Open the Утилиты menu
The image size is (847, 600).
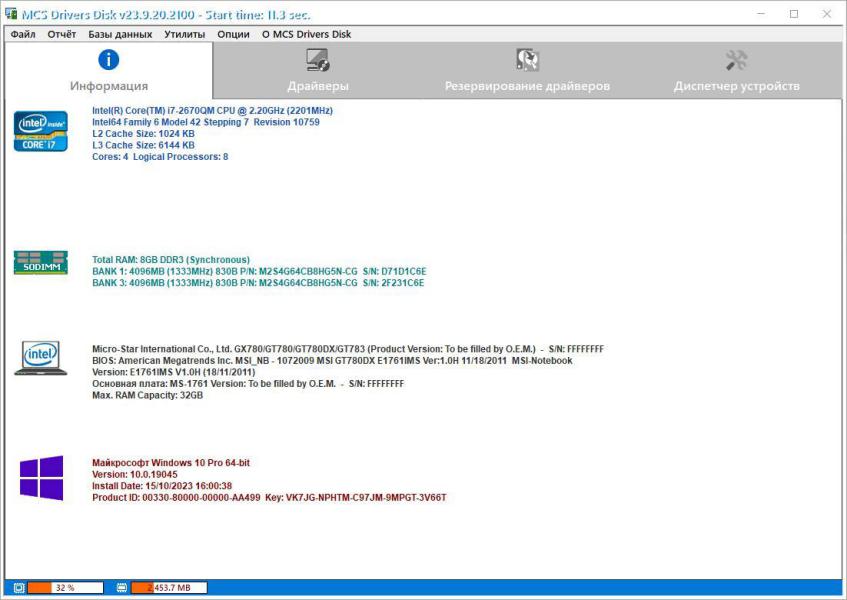(185, 35)
